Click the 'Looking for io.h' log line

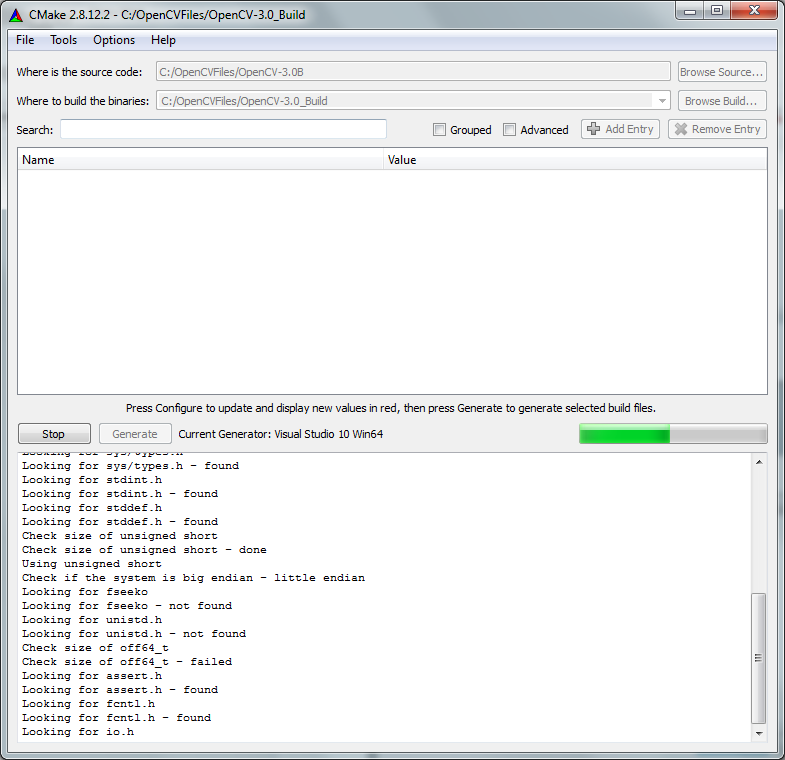(78, 732)
